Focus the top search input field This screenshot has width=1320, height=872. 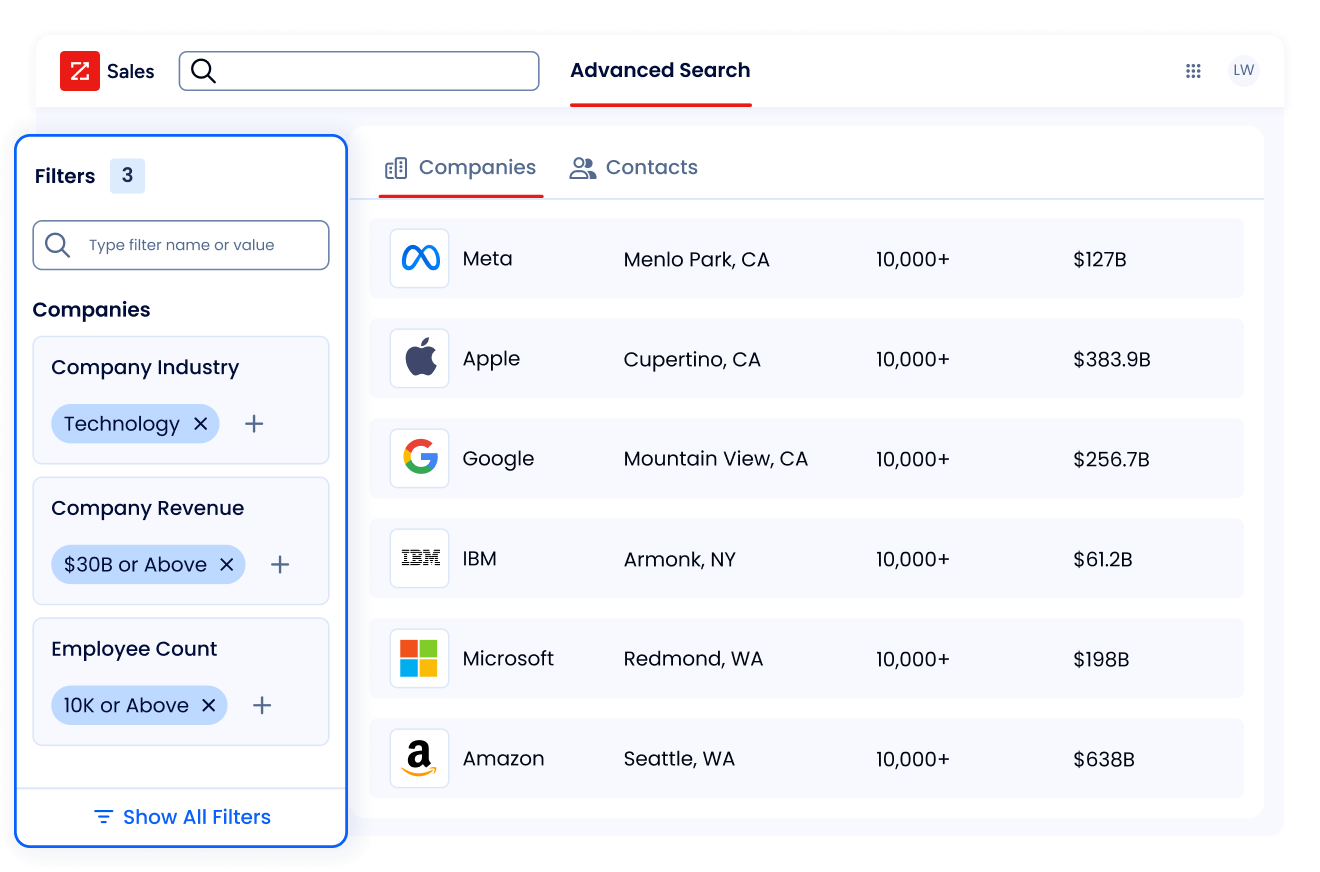point(359,71)
